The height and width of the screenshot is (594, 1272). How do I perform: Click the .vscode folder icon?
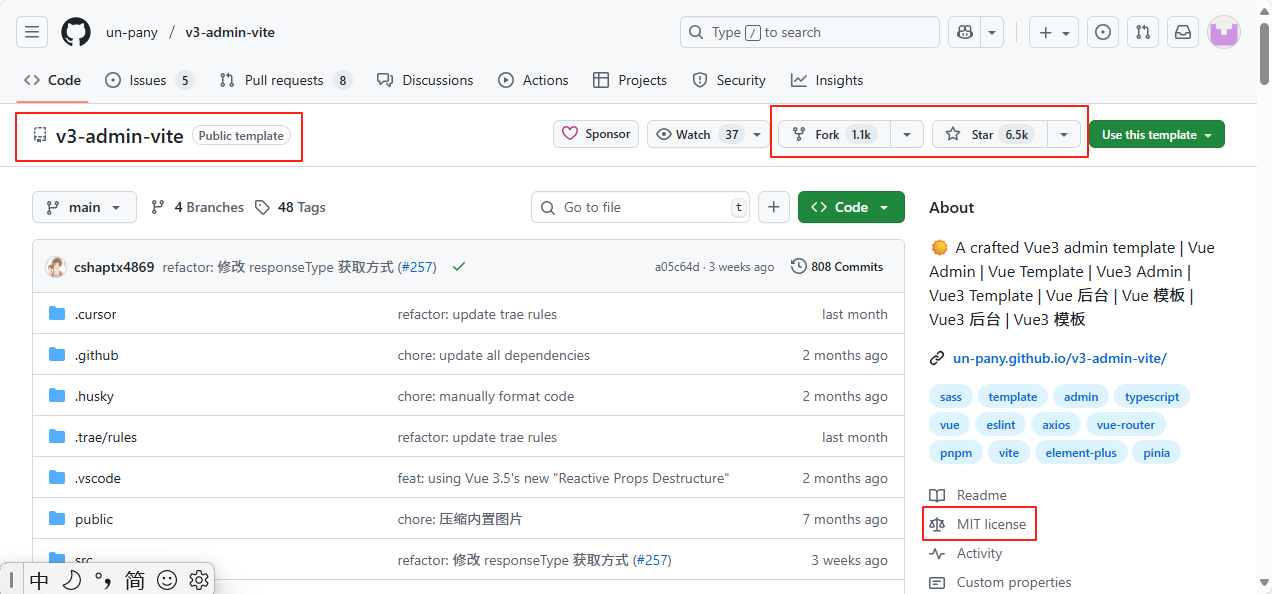click(x=57, y=478)
